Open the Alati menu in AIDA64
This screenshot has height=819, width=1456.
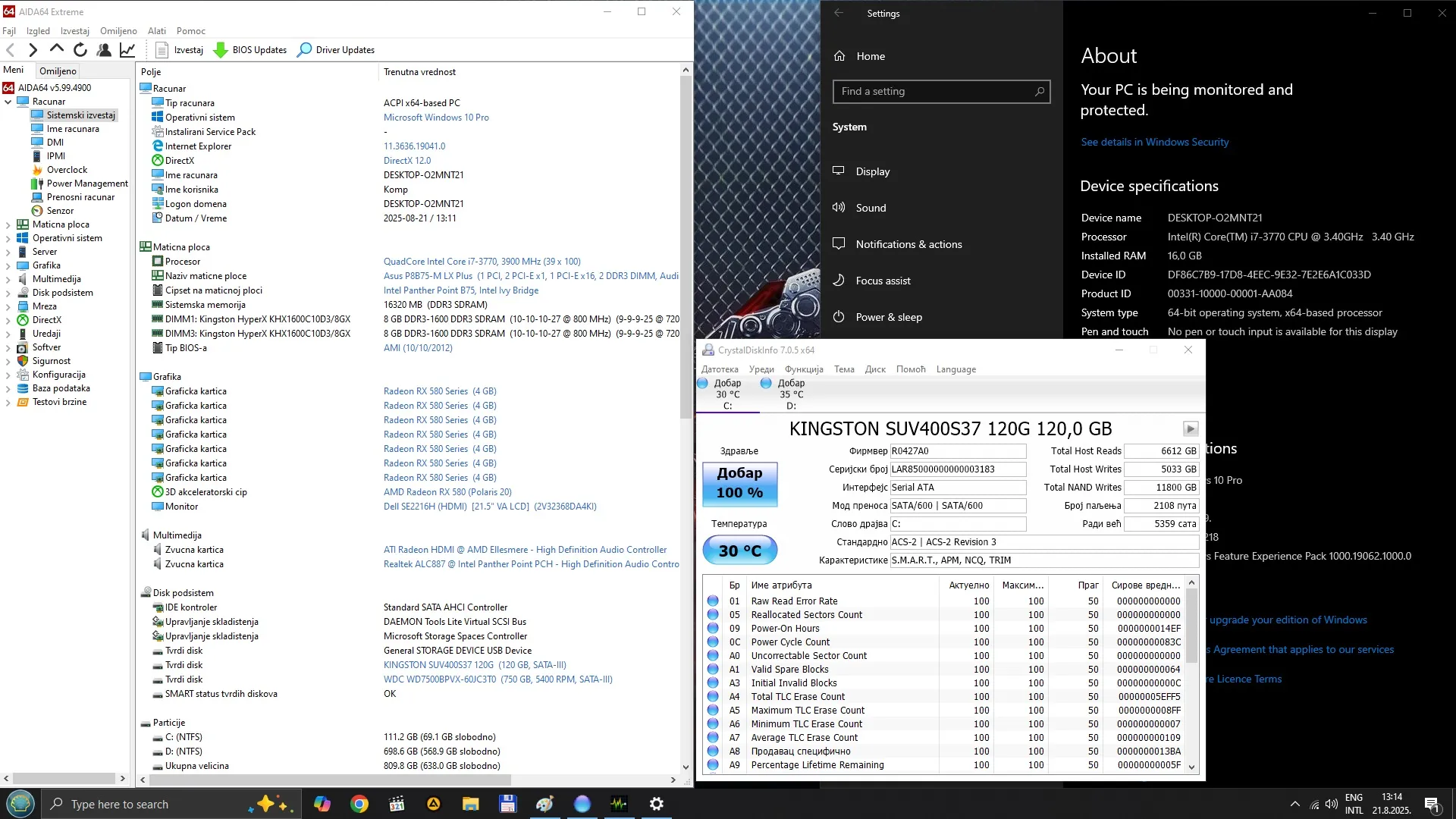coord(157,31)
